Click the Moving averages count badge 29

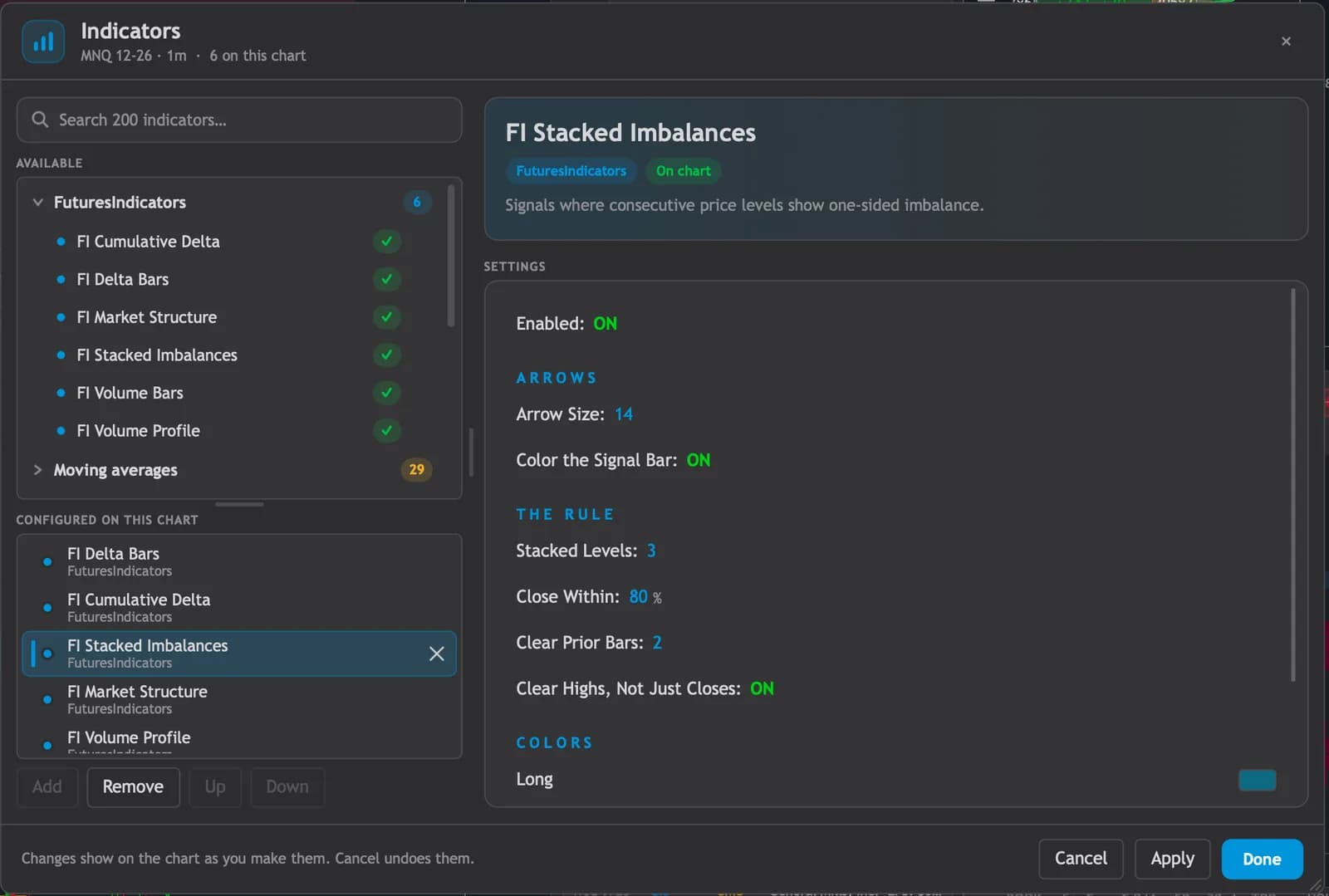(x=417, y=469)
